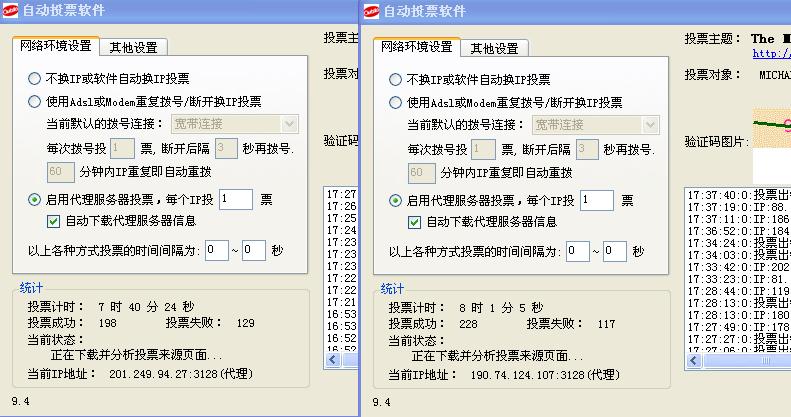The image size is (791, 417).
Task: Select 启用代理服务器投票 radio in left window
Action: click(35, 200)
